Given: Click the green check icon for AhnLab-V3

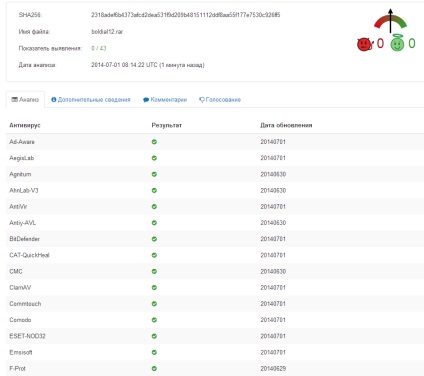Looking at the screenshot, I should tap(154, 190).
